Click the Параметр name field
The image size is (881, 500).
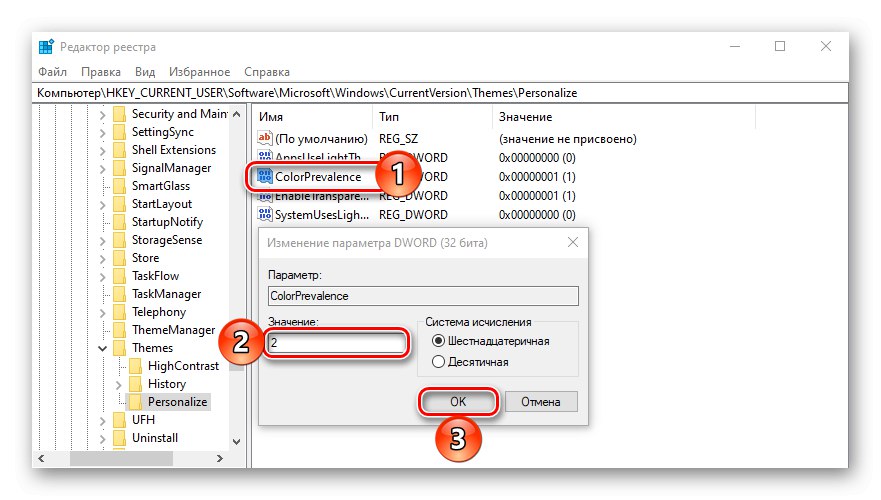coord(423,296)
